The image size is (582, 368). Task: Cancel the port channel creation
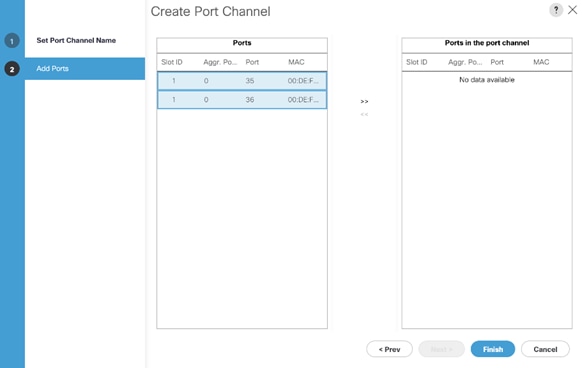pyautogui.click(x=545, y=349)
